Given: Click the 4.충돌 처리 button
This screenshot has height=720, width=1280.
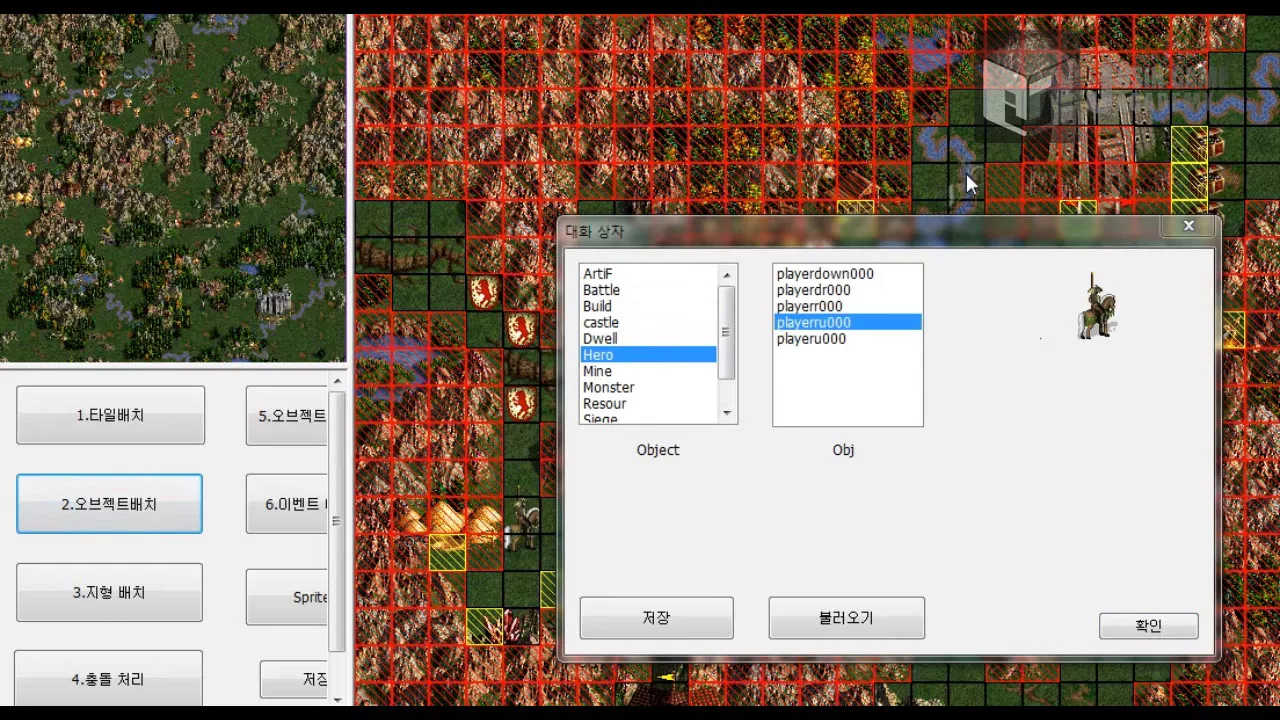Looking at the screenshot, I should click(x=108, y=678).
